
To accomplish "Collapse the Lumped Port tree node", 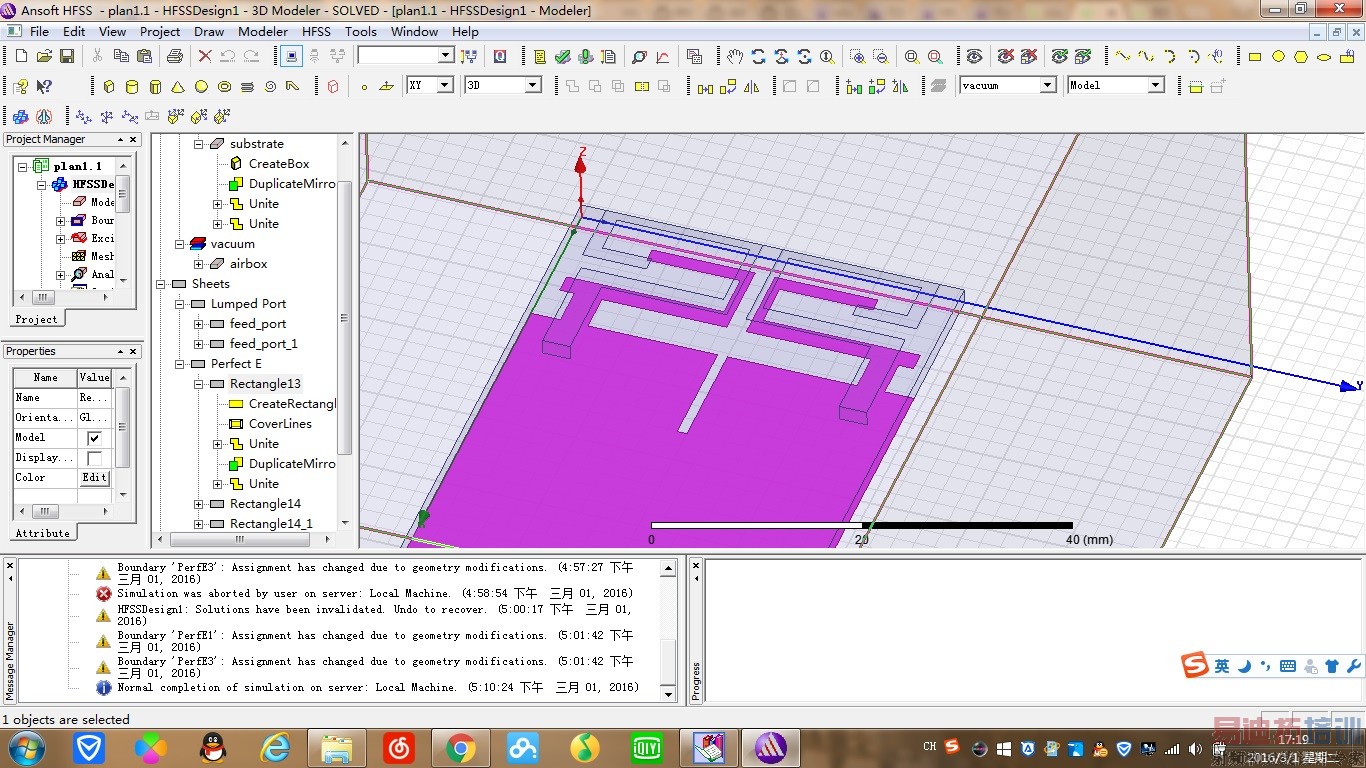I will click(x=180, y=304).
